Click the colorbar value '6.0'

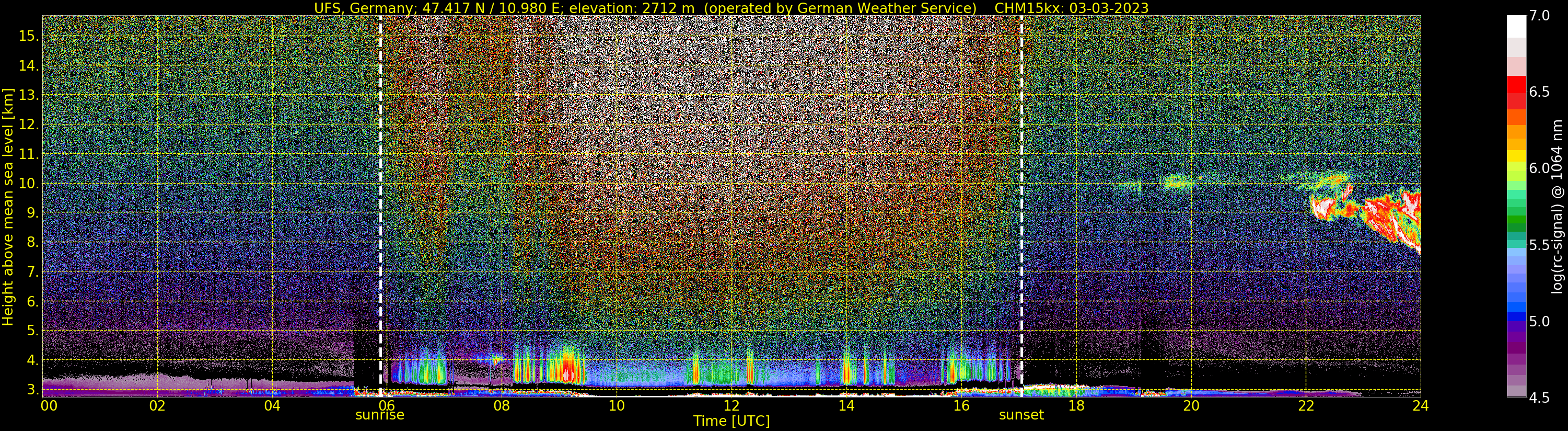tap(1540, 168)
